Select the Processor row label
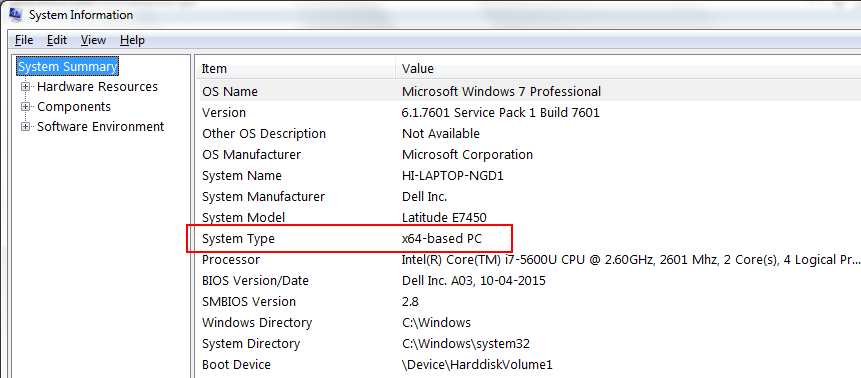This screenshot has width=861, height=378. coord(231,259)
